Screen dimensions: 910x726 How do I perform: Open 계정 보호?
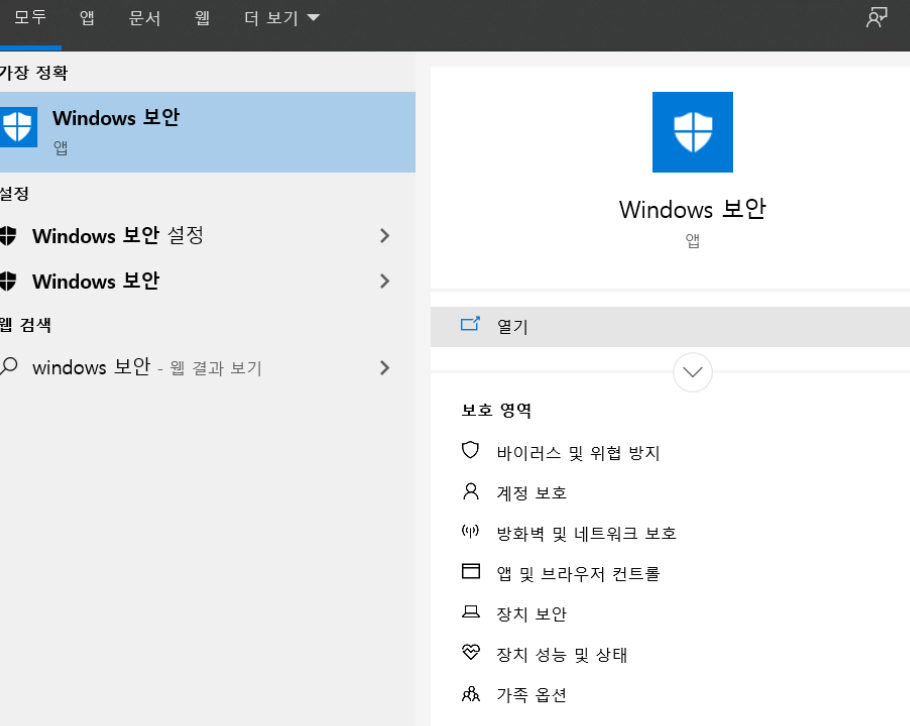[x=532, y=493]
